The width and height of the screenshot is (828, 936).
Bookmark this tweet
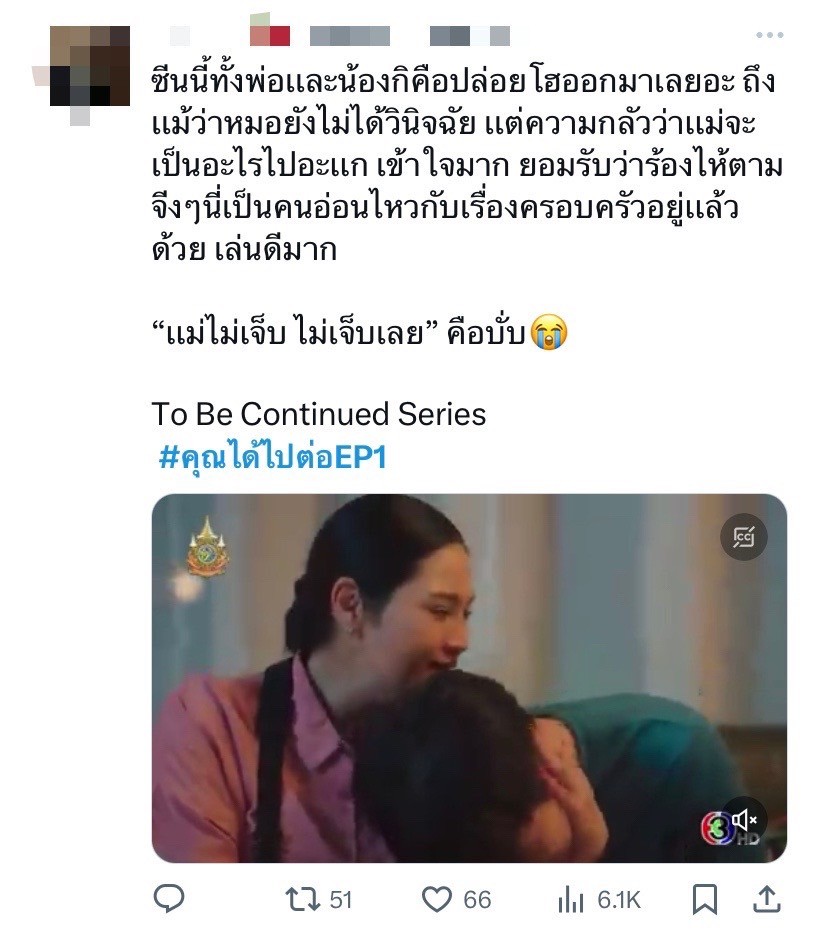(704, 899)
